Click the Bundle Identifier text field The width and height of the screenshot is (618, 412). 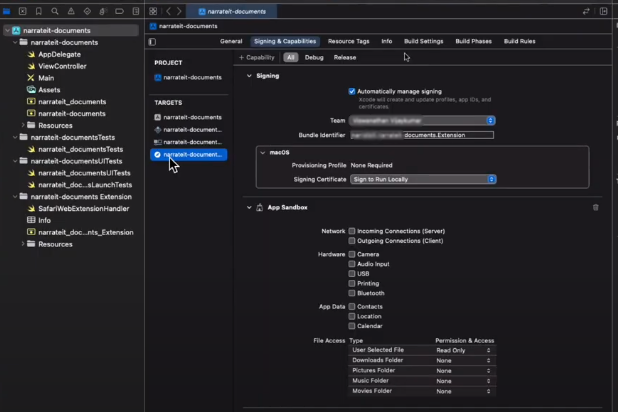[421, 135]
